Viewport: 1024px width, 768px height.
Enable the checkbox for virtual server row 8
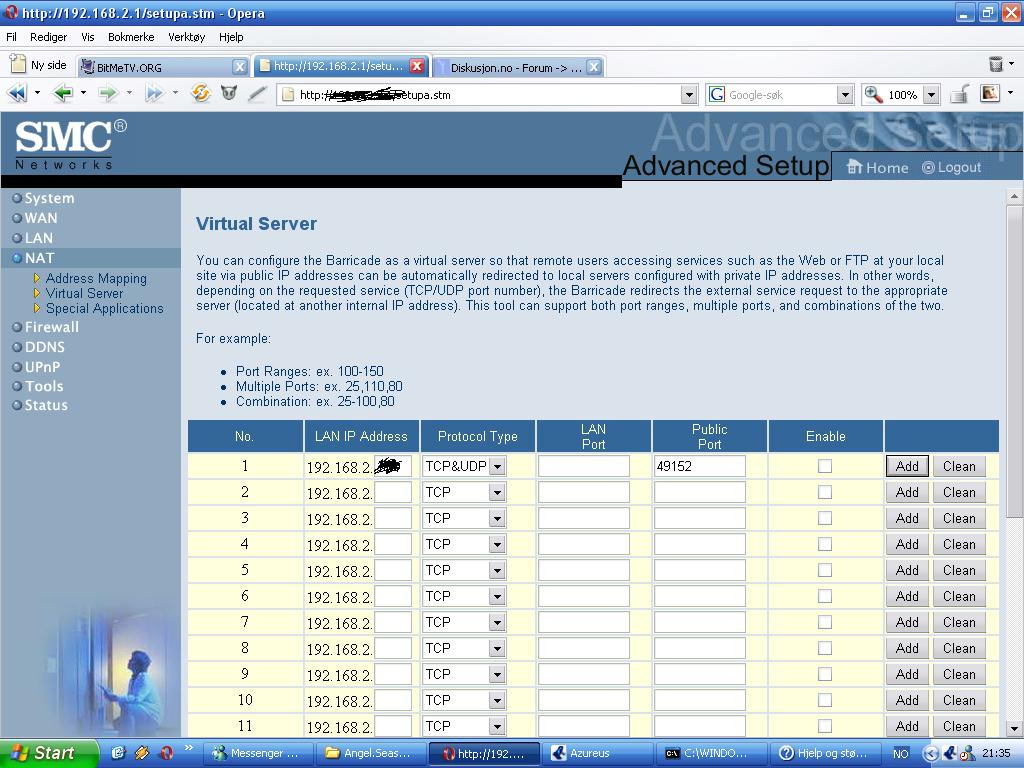[x=825, y=648]
